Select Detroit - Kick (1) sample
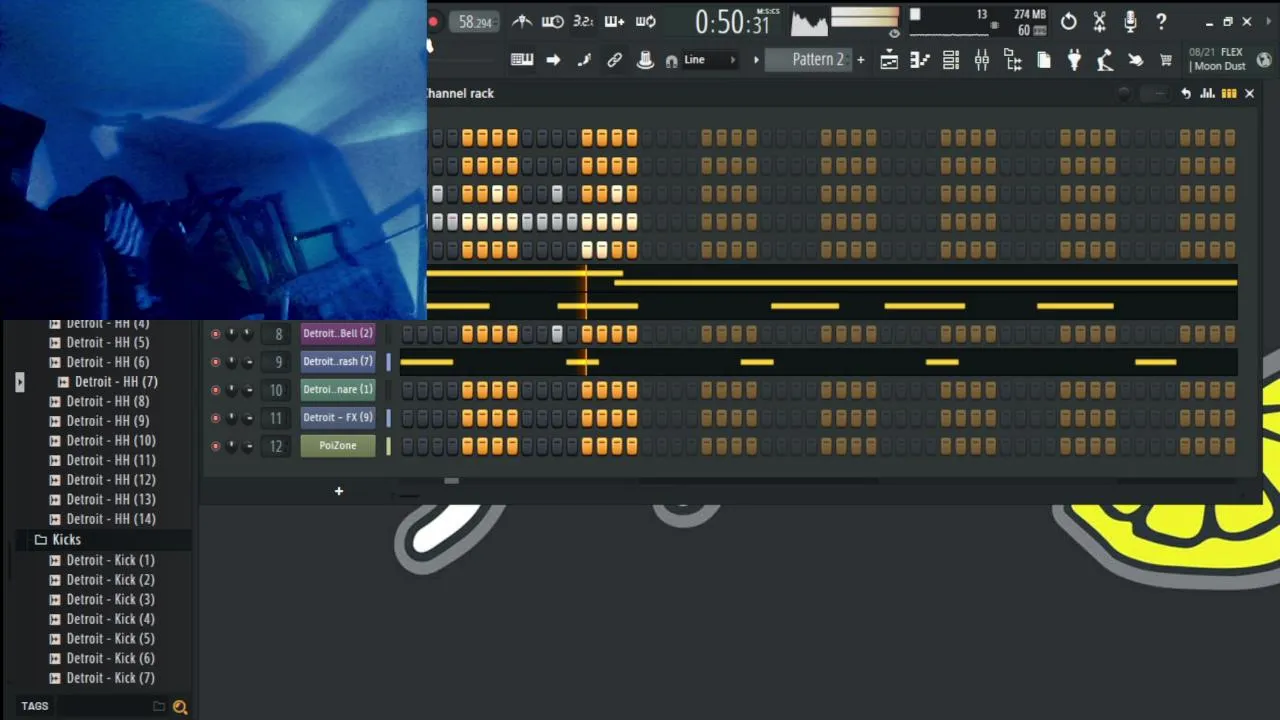Viewport: 1280px width, 720px height. pyautogui.click(x=110, y=560)
